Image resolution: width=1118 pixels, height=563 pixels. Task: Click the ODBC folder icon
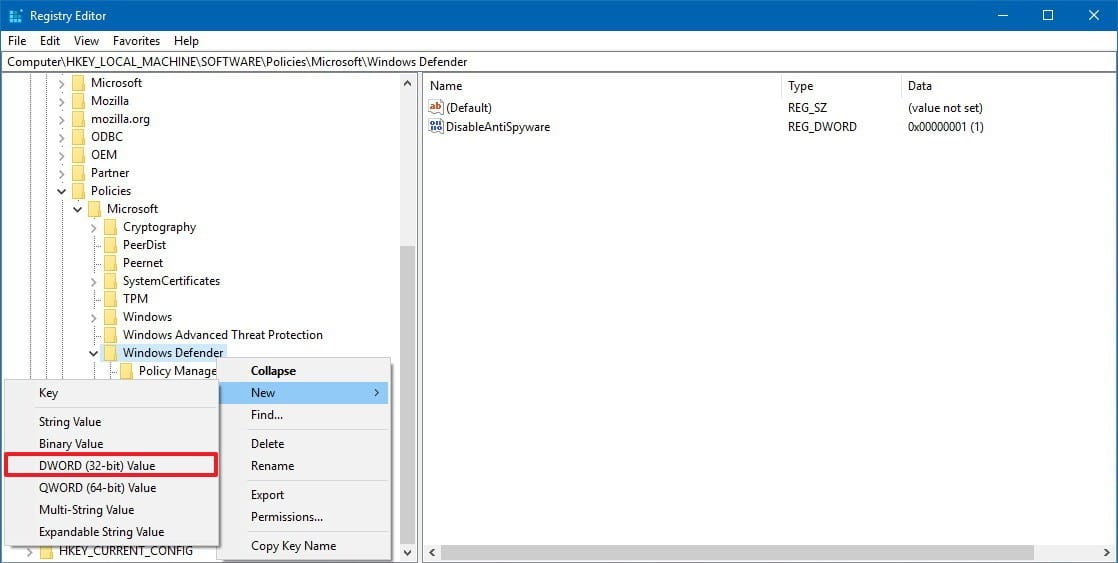point(78,137)
